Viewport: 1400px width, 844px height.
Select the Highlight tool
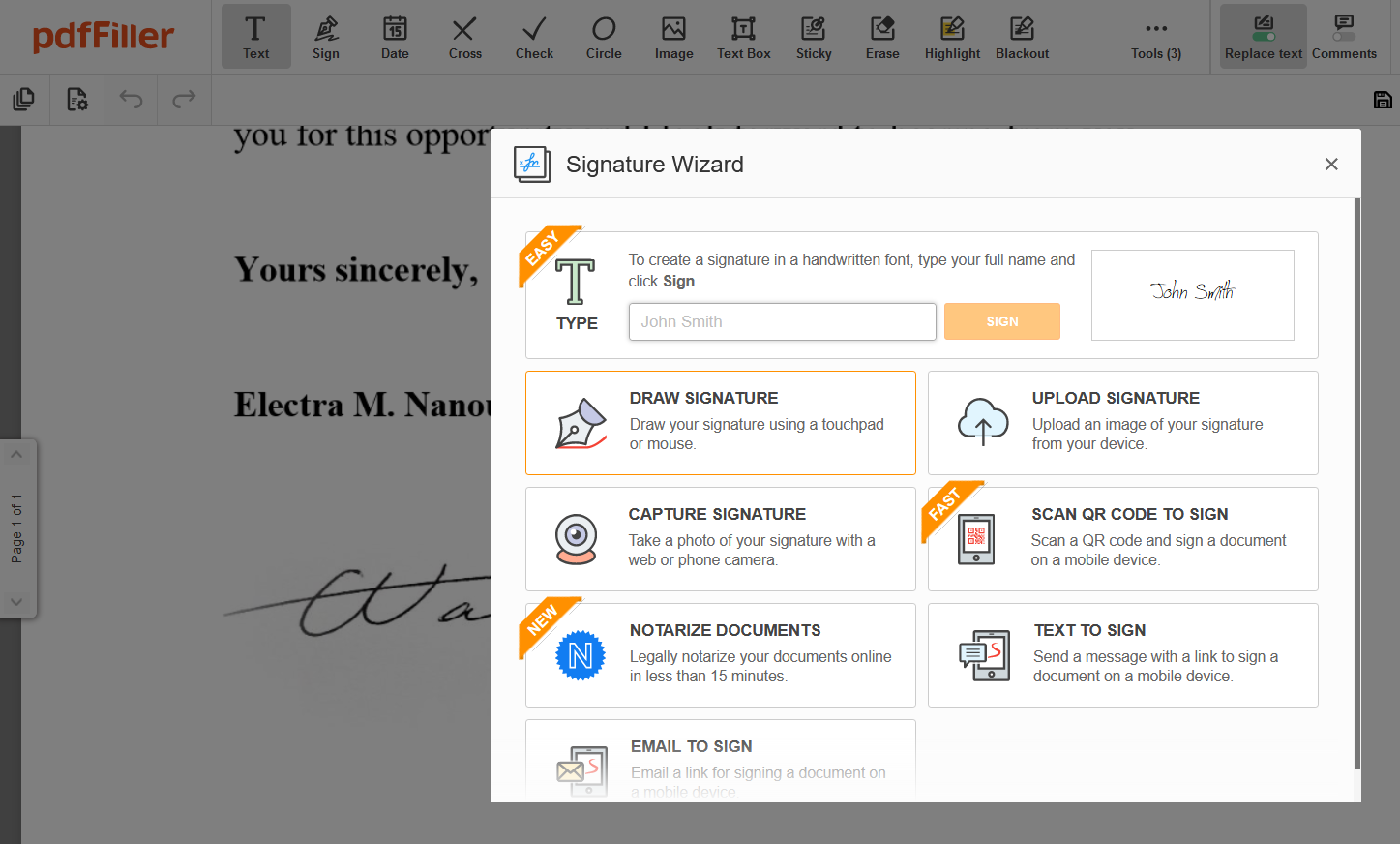point(952,36)
